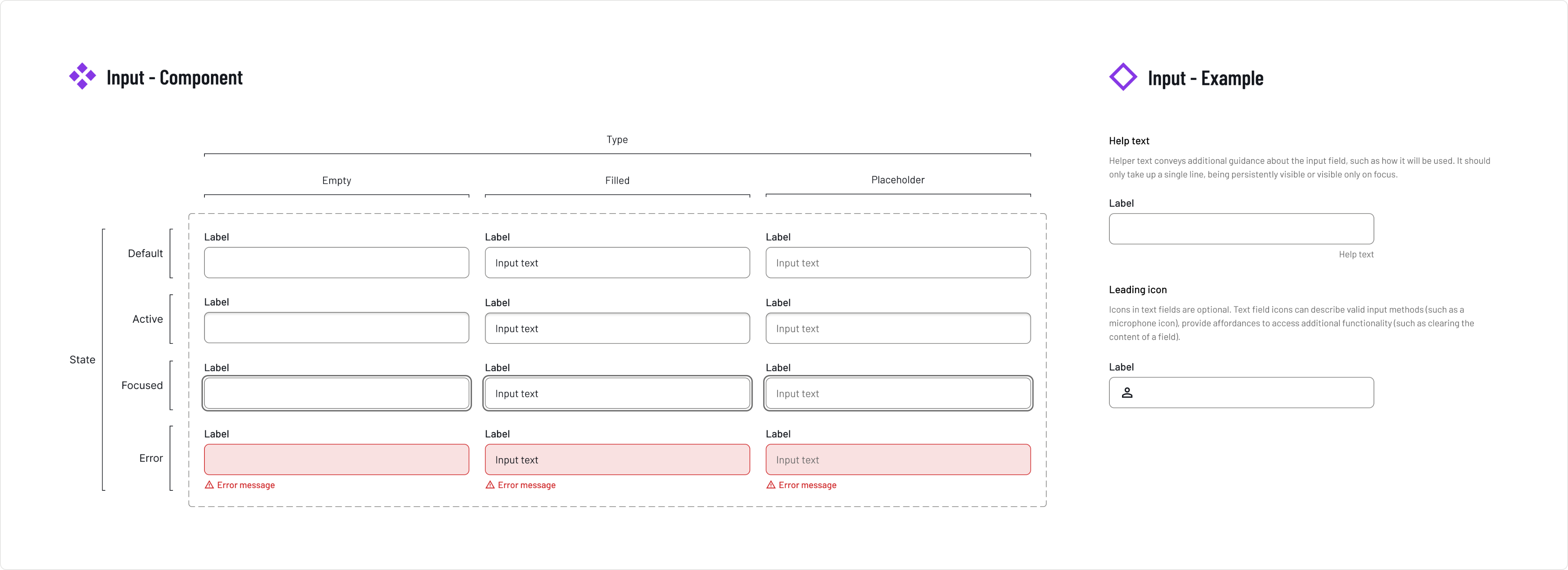Click the Leading icon section heading
This screenshot has height=570, width=1568.
tap(1137, 290)
